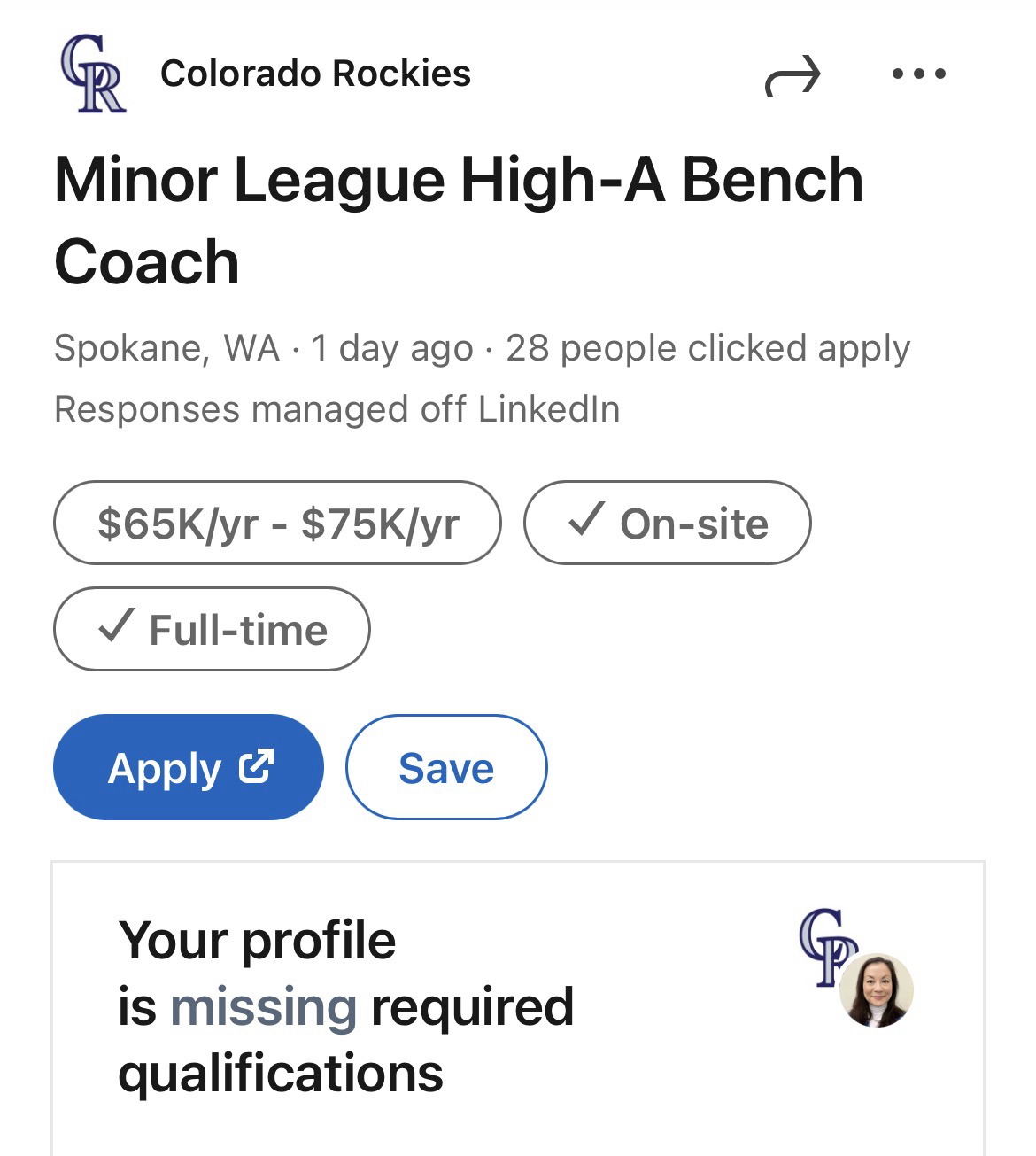This screenshot has width=1036, height=1156.
Task: Click the Colorado Rockies logo at top
Action: [x=93, y=74]
